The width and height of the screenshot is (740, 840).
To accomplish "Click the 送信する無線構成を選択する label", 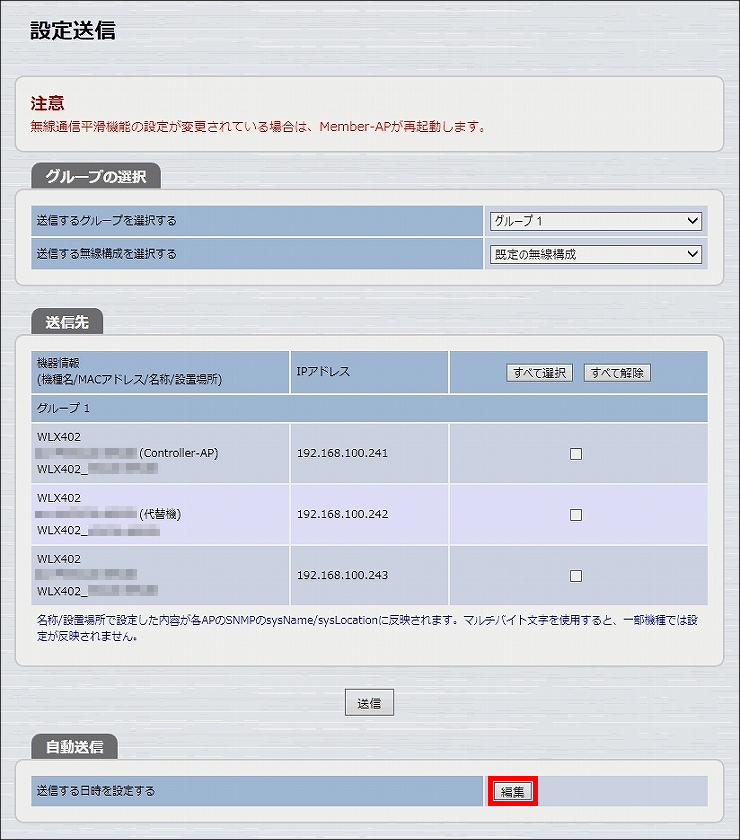I will pyautogui.click(x=107, y=253).
